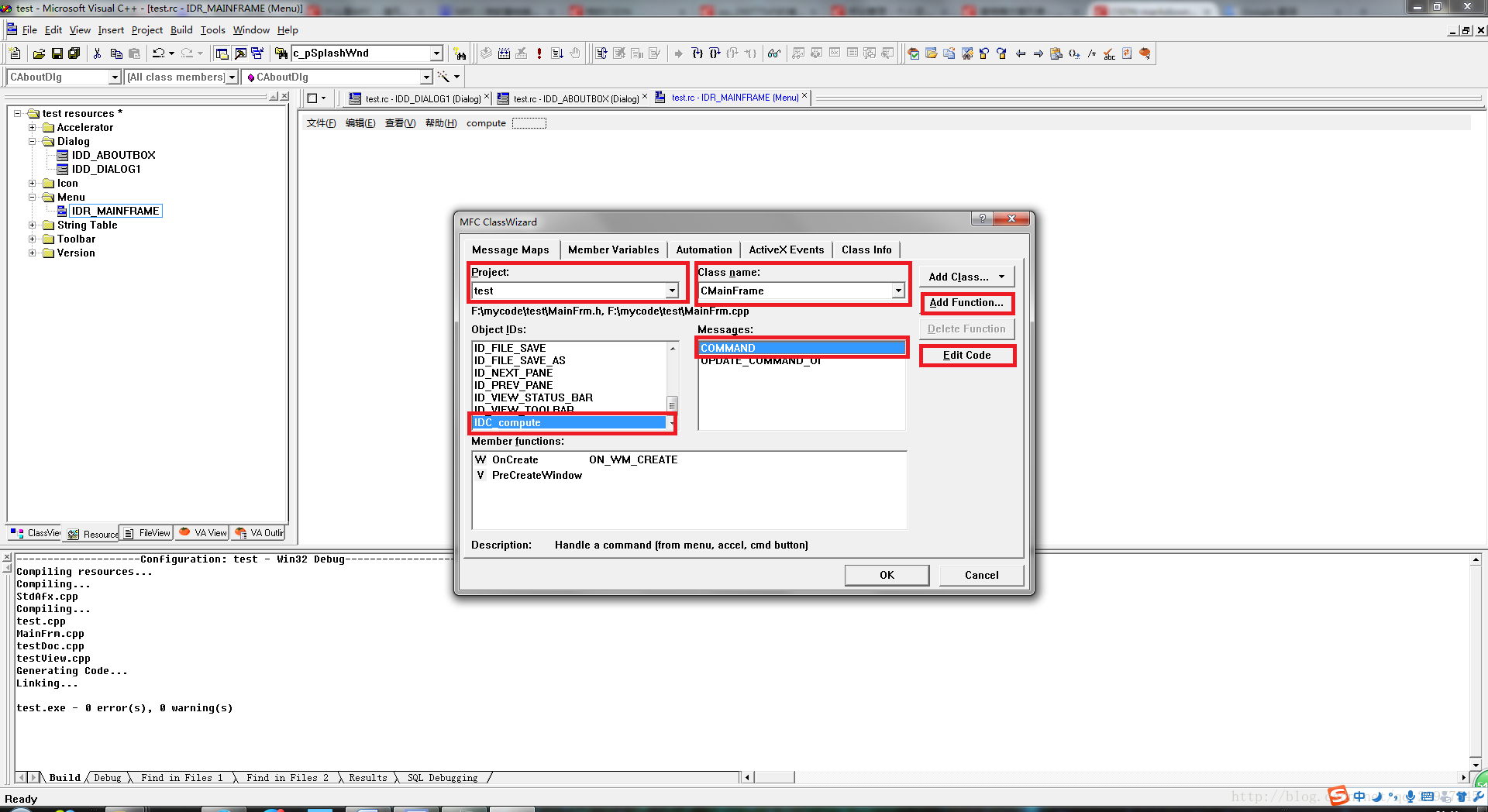Click the WizardBar magic wand icon
1488x812 pixels.
443,77
